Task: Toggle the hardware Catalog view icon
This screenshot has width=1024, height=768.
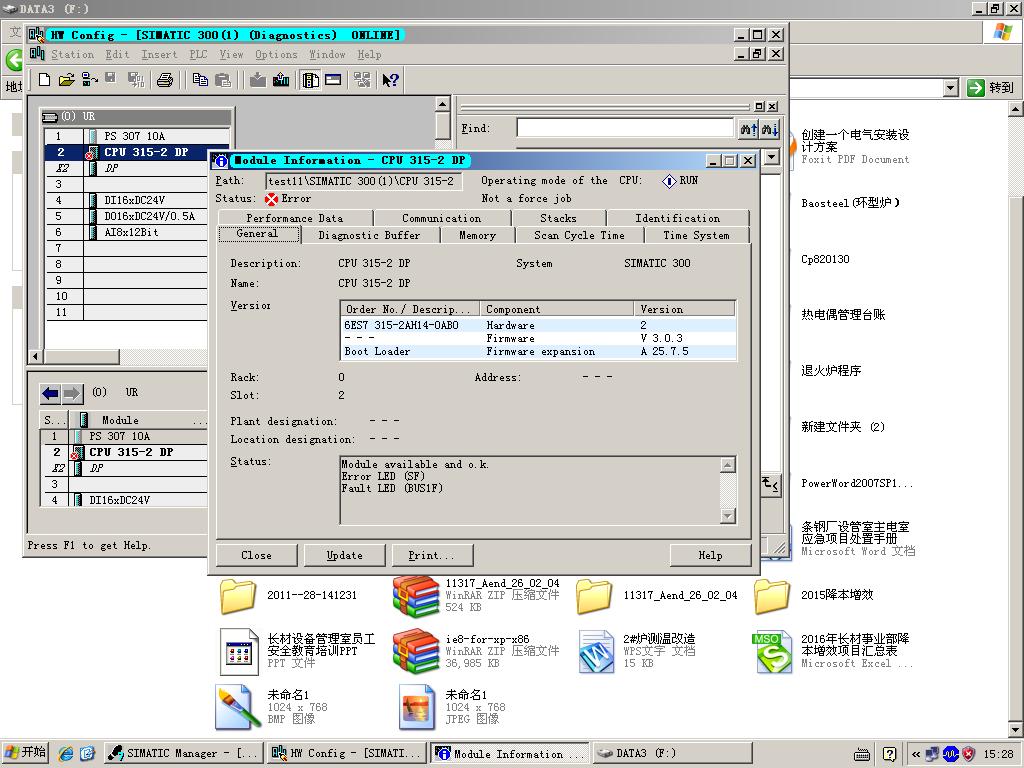Action: coord(311,80)
